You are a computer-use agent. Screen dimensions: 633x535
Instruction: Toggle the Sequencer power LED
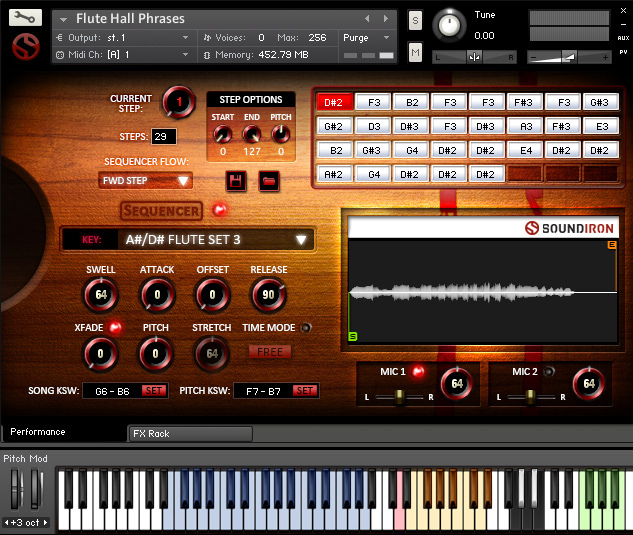[220, 210]
